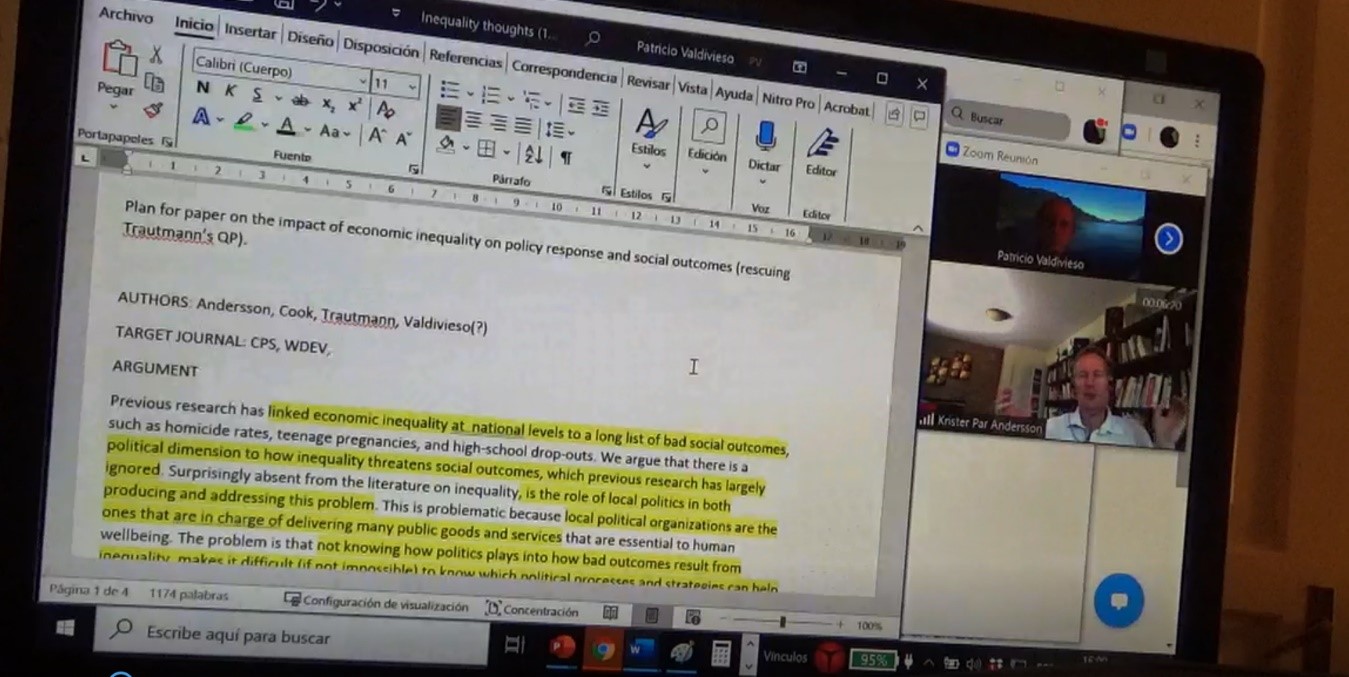Select center alignment button
The height and width of the screenshot is (677, 1349).
pyautogui.click(x=474, y=121)
